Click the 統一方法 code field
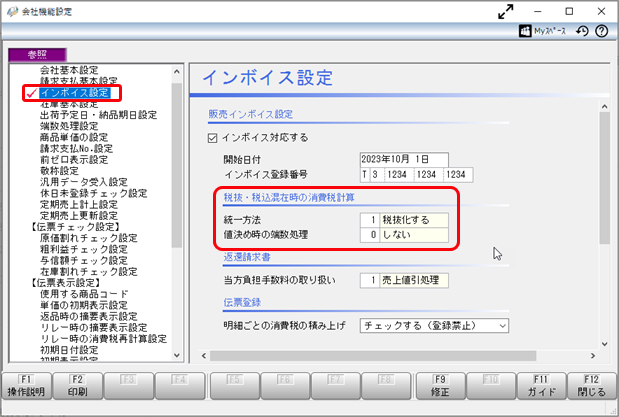 tap(370, 220)
